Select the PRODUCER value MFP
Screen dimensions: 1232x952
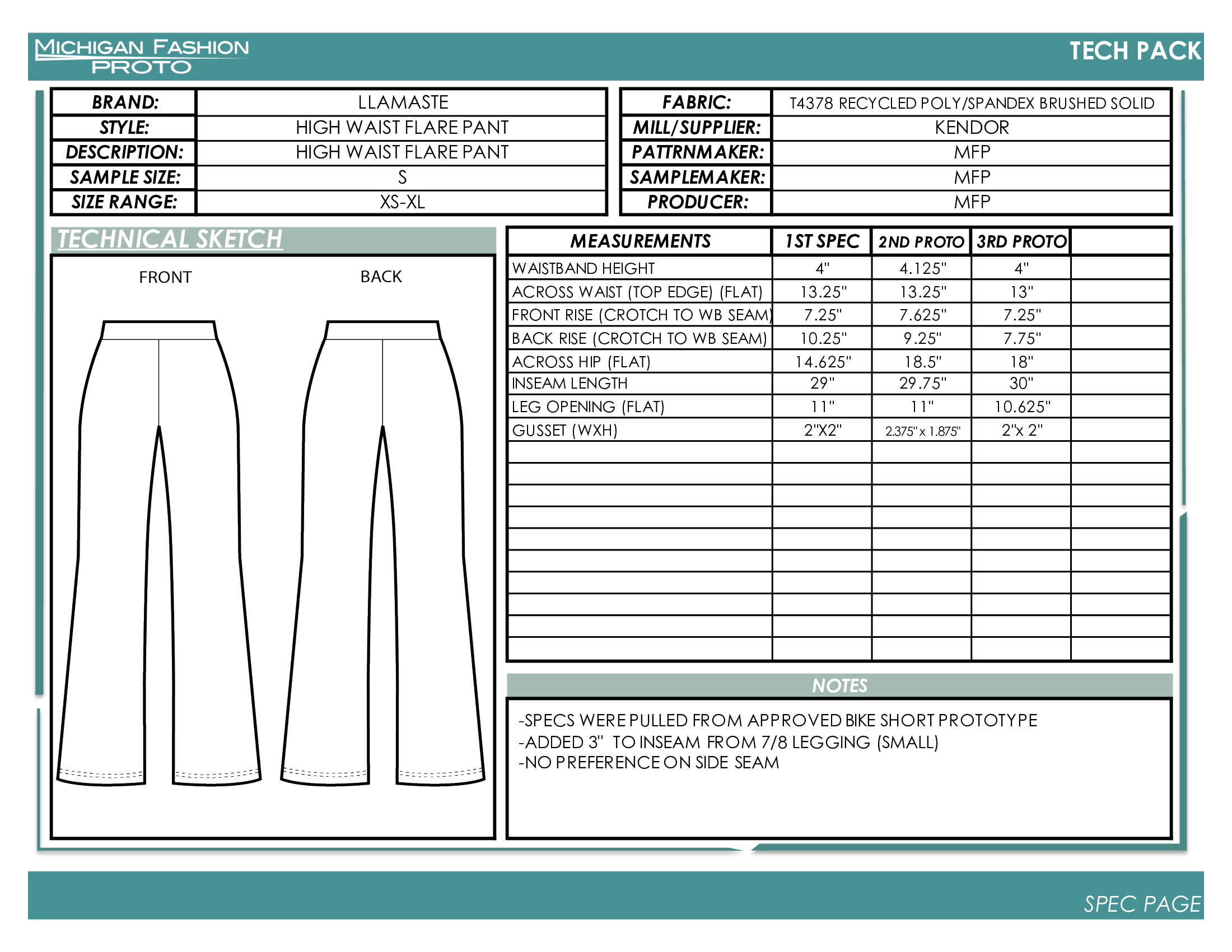tap(972, 202)
